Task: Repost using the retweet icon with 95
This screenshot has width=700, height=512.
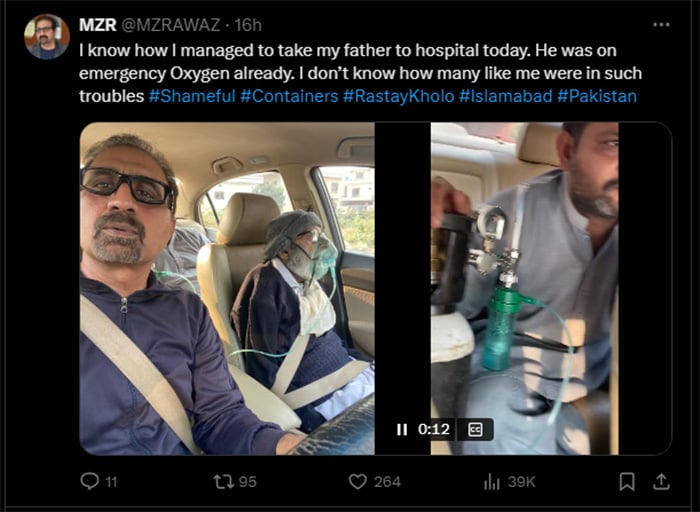Action: point(224,482)
